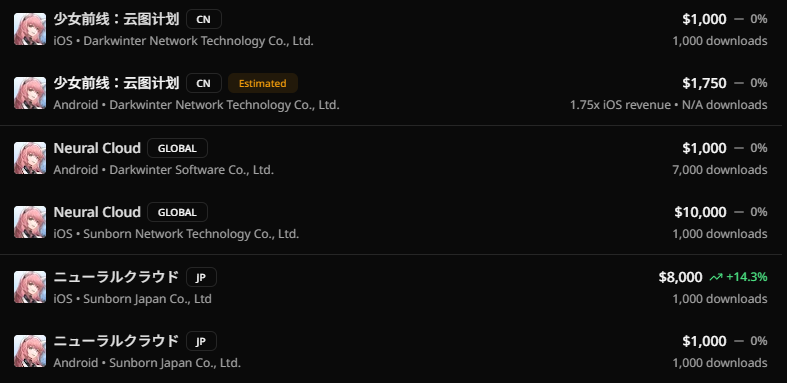Click the GLOBAL badge on the iOS Neural Cloud row
787x383 pixels.
point(177,212)
